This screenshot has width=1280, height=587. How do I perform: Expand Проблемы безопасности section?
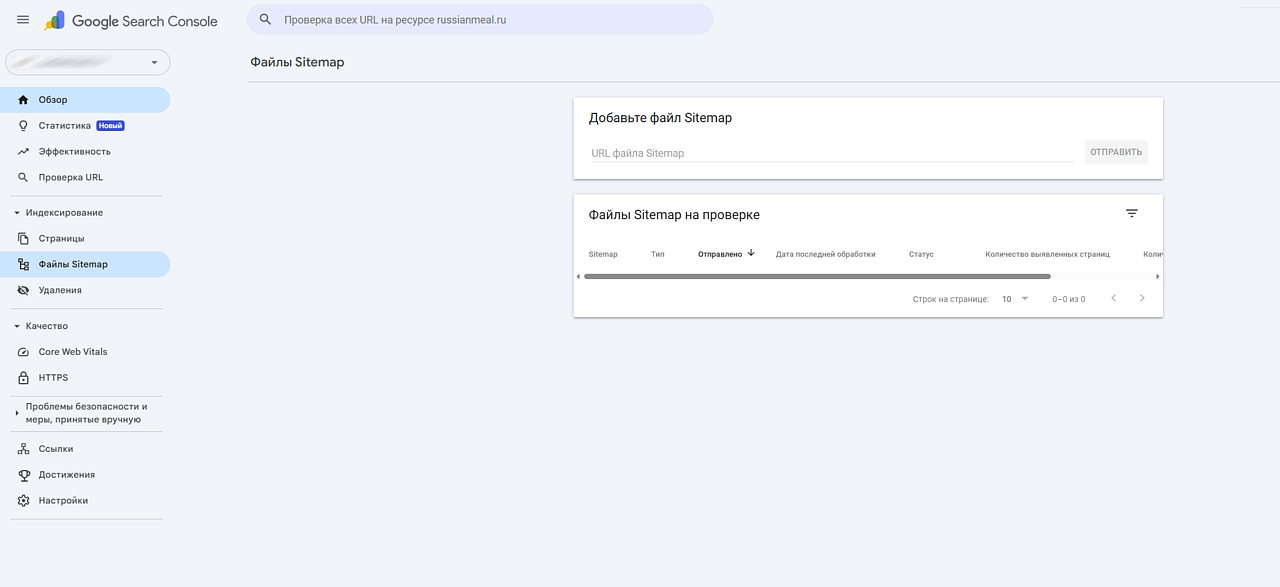pos(17,413)
